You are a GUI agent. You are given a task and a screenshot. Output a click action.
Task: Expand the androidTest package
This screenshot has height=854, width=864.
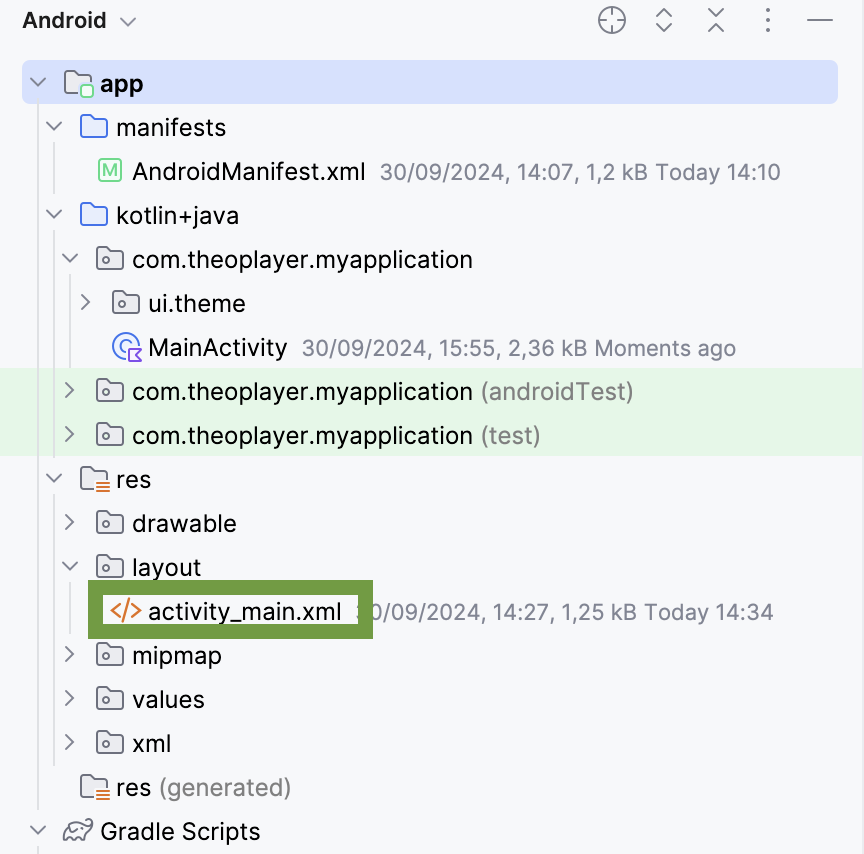[x=69, y=392]
